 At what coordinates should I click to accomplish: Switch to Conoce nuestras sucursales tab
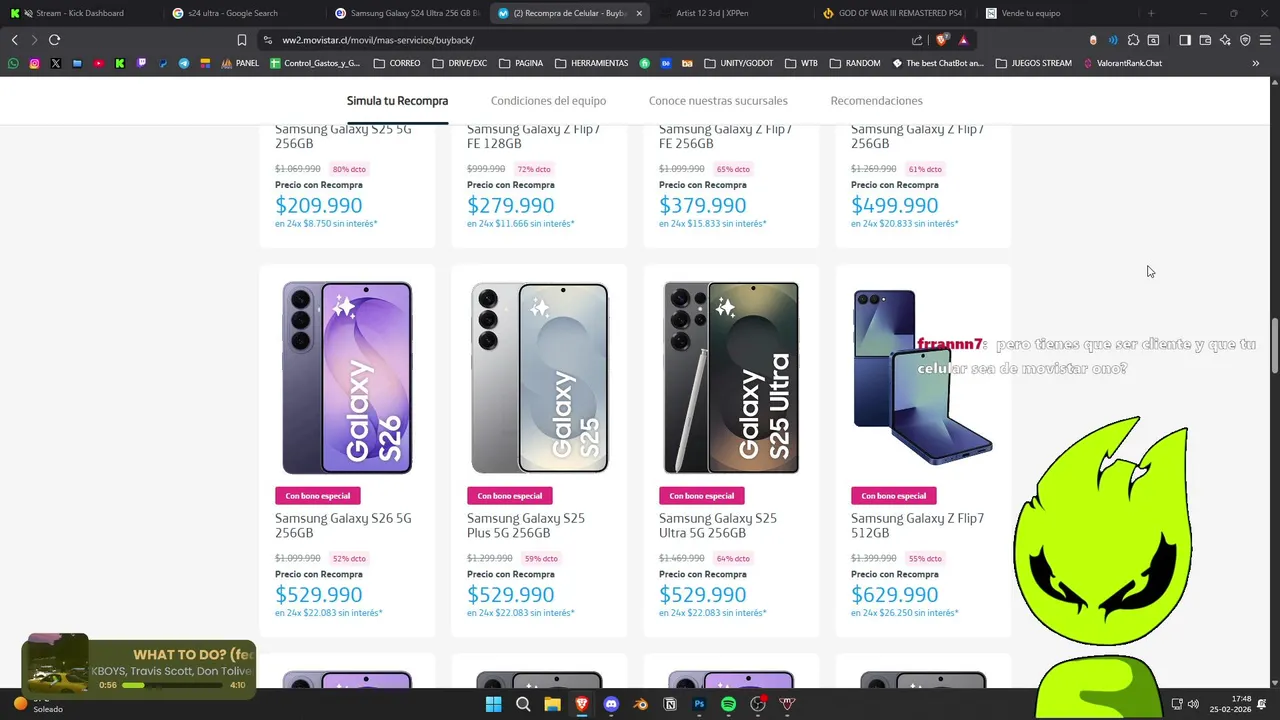(718, 101)
